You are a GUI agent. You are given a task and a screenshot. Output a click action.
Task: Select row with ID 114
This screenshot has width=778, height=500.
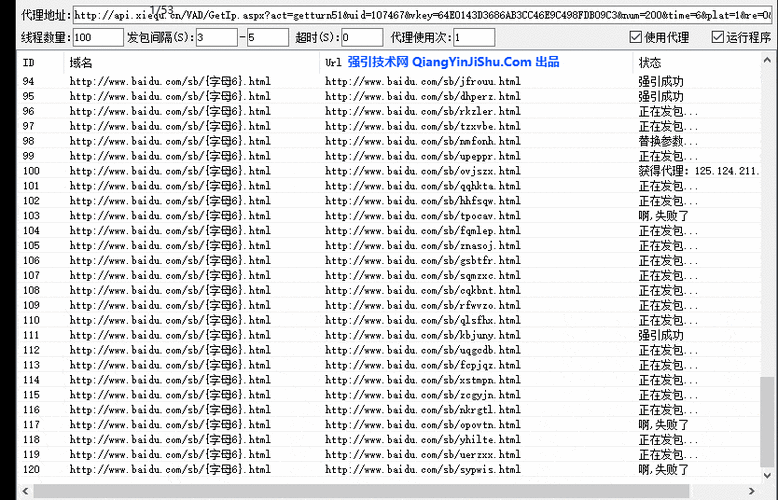389,379
